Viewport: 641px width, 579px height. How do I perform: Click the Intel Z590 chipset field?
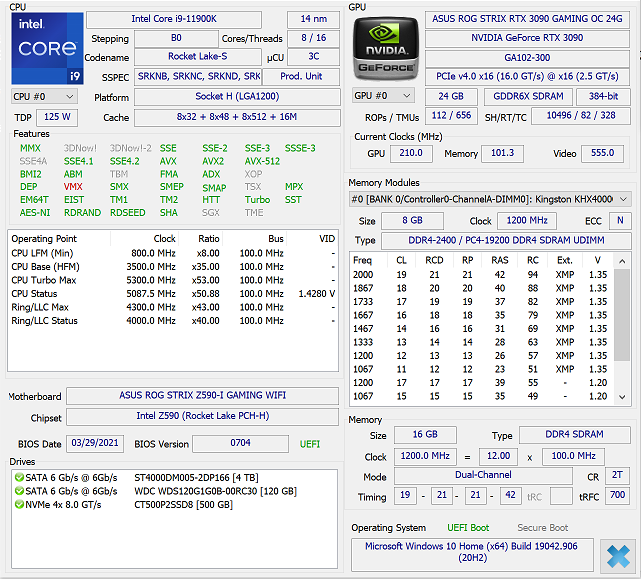(202, 416)
